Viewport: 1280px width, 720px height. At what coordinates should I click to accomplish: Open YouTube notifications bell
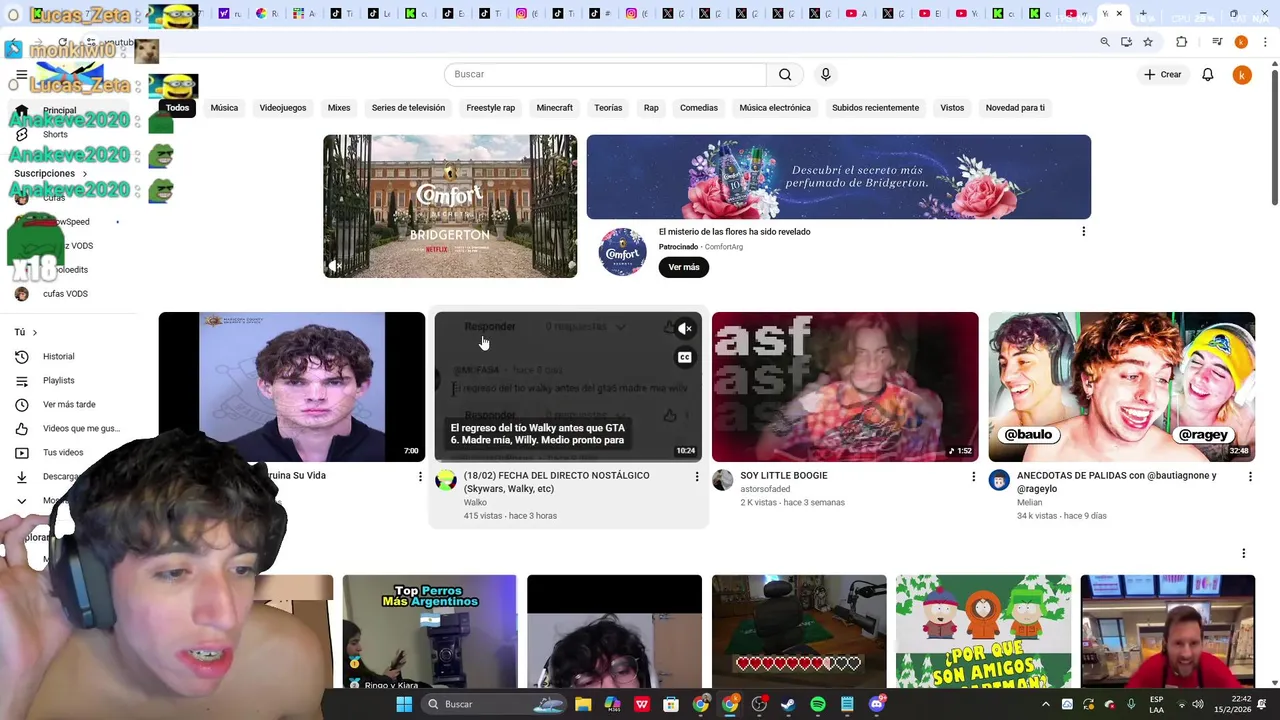coord(1208,74)
